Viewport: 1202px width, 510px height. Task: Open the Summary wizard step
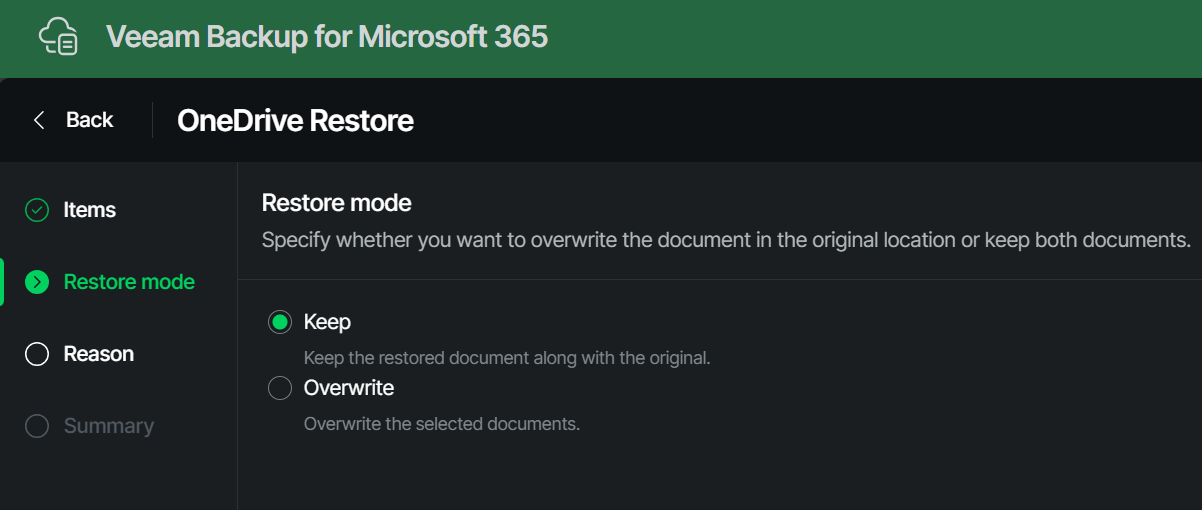pos(109,426)
